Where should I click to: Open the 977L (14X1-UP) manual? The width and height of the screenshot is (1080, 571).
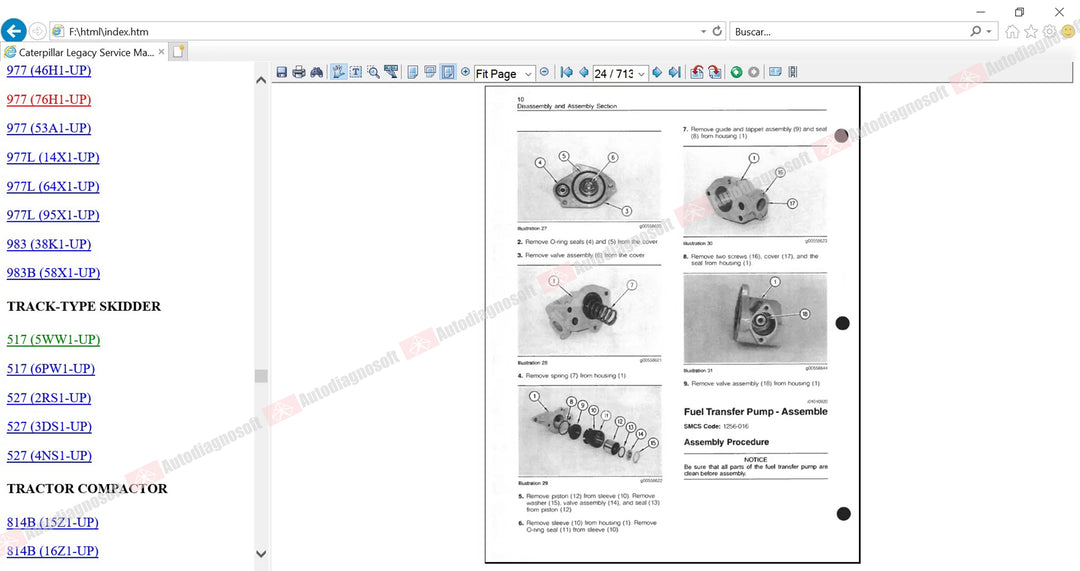[x=53, y=157]
